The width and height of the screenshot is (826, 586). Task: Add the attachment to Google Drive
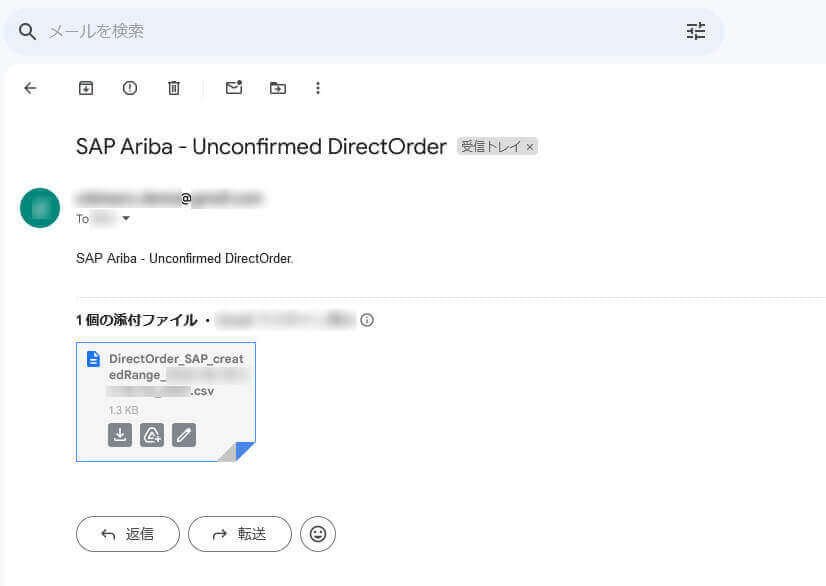152,435
